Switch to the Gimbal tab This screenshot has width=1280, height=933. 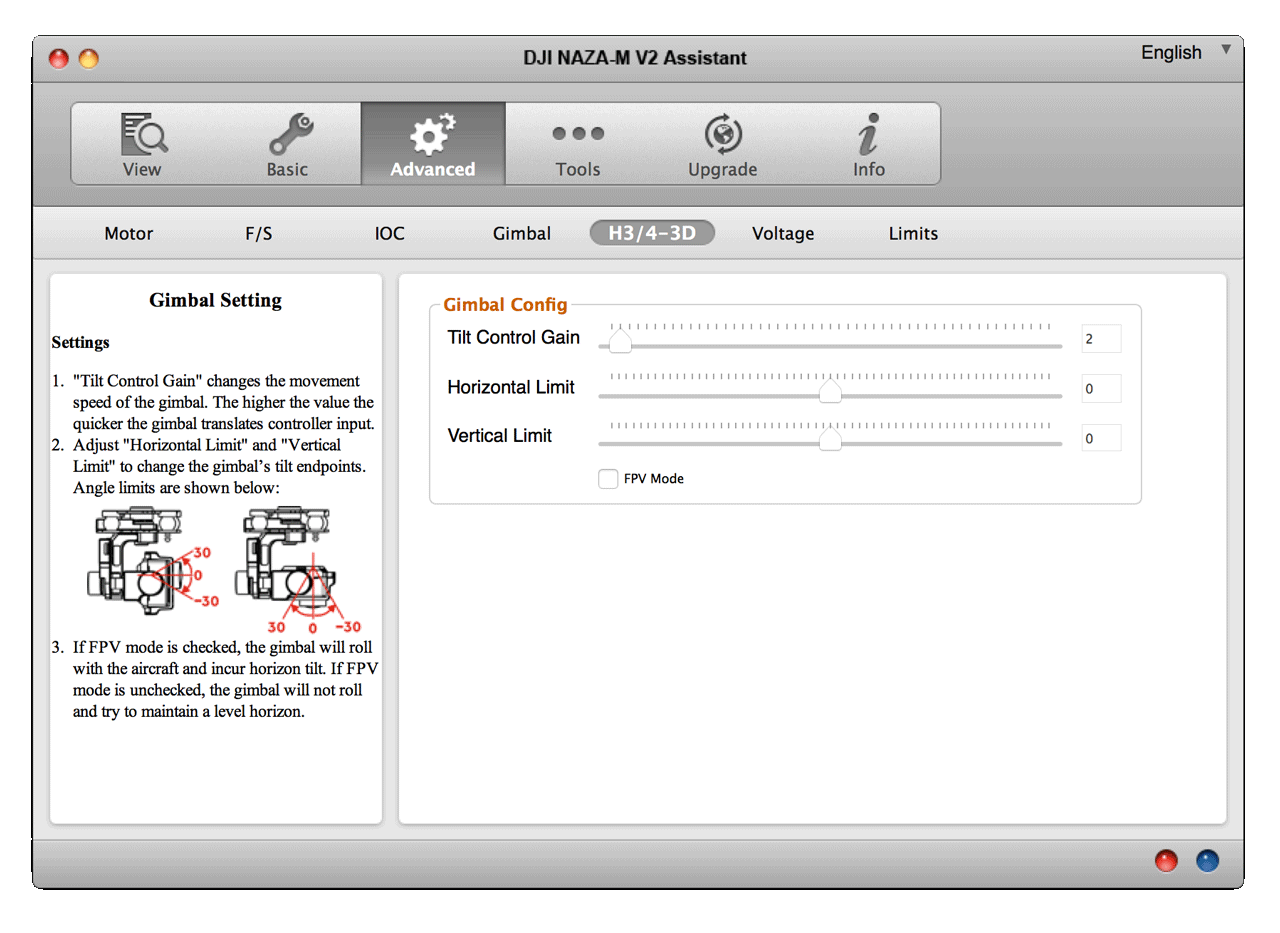coord(522,234)
